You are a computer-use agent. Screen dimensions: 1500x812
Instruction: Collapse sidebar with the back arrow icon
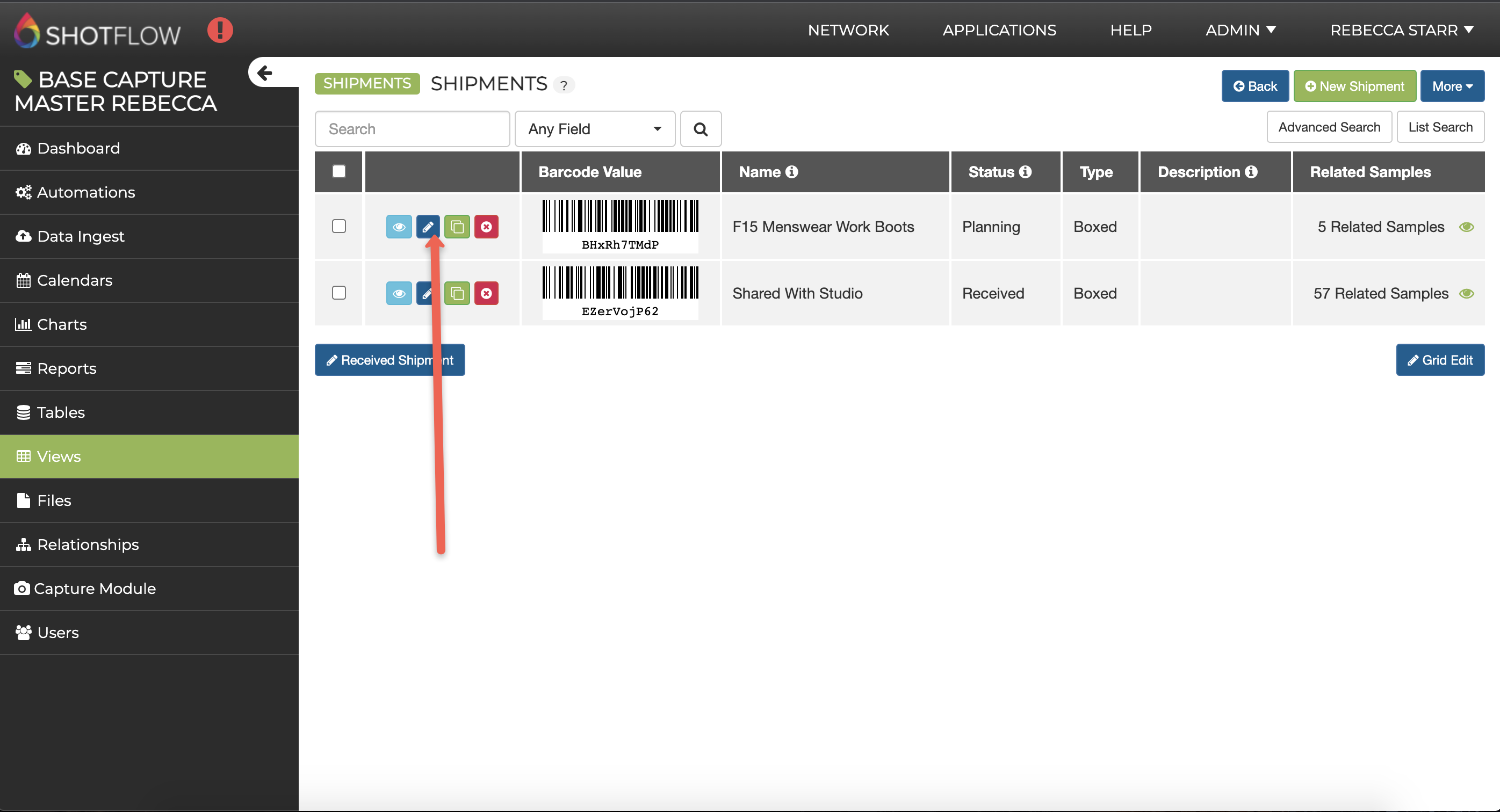point(265,73)
